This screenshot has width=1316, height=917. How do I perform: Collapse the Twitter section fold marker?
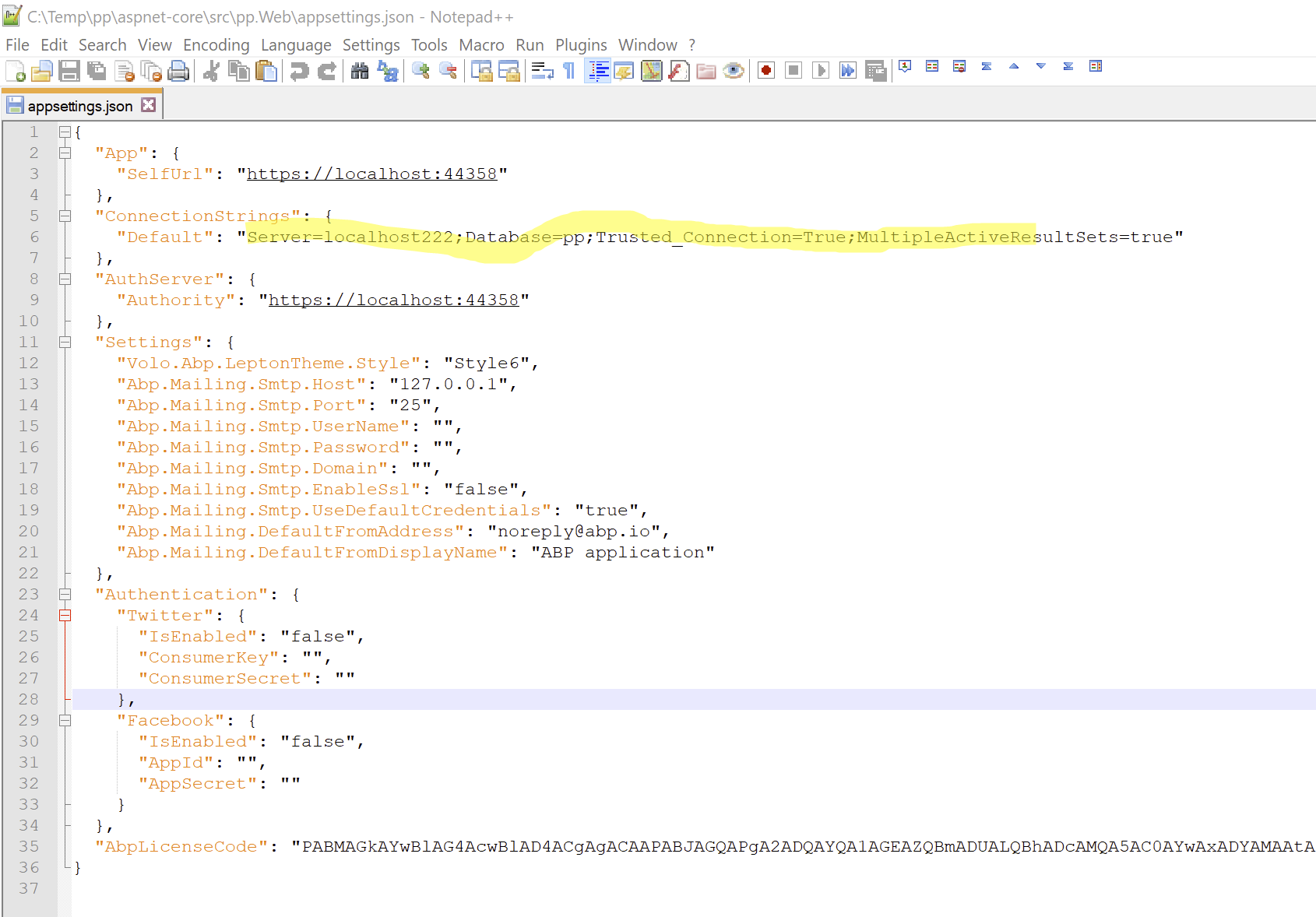coord(65,616)
